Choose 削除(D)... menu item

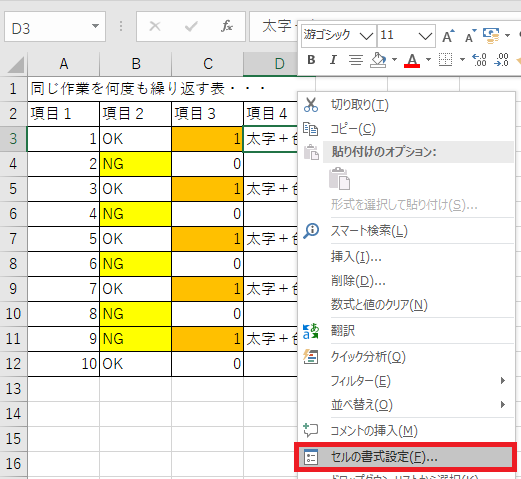pyautogui.click(x=406, y=281)
